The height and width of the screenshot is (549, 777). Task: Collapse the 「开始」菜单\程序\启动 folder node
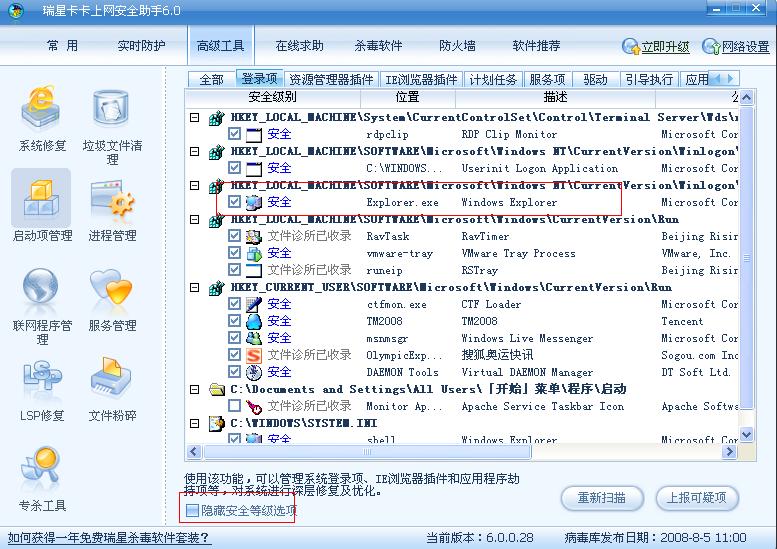pos(195,389)
